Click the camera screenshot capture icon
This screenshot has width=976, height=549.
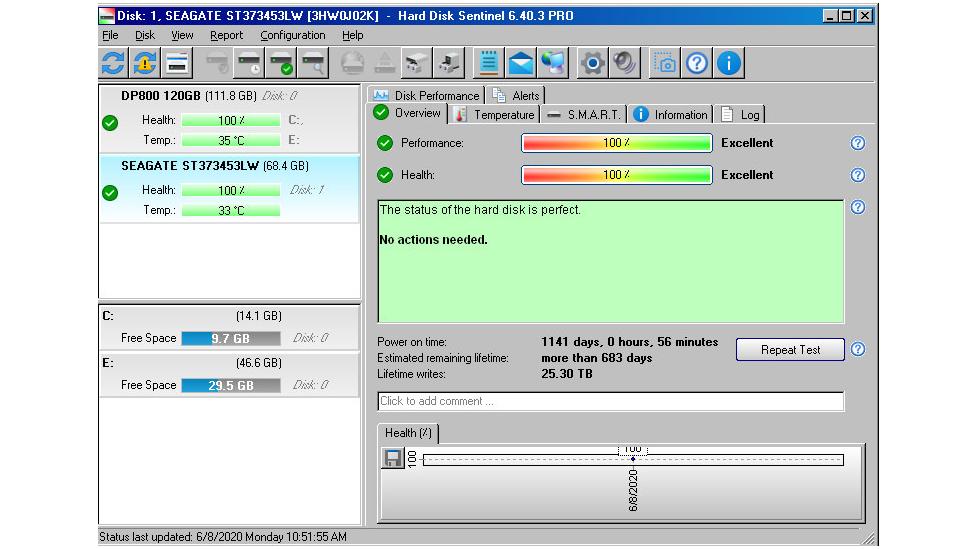click(x=664, y=63)
